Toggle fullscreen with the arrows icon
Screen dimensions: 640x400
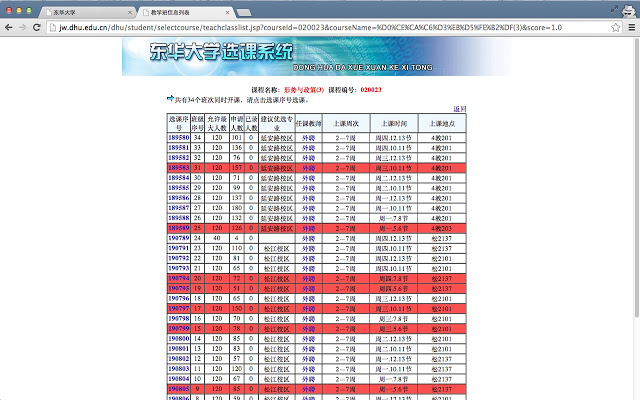pyautogui.click(x=614, y=9)
